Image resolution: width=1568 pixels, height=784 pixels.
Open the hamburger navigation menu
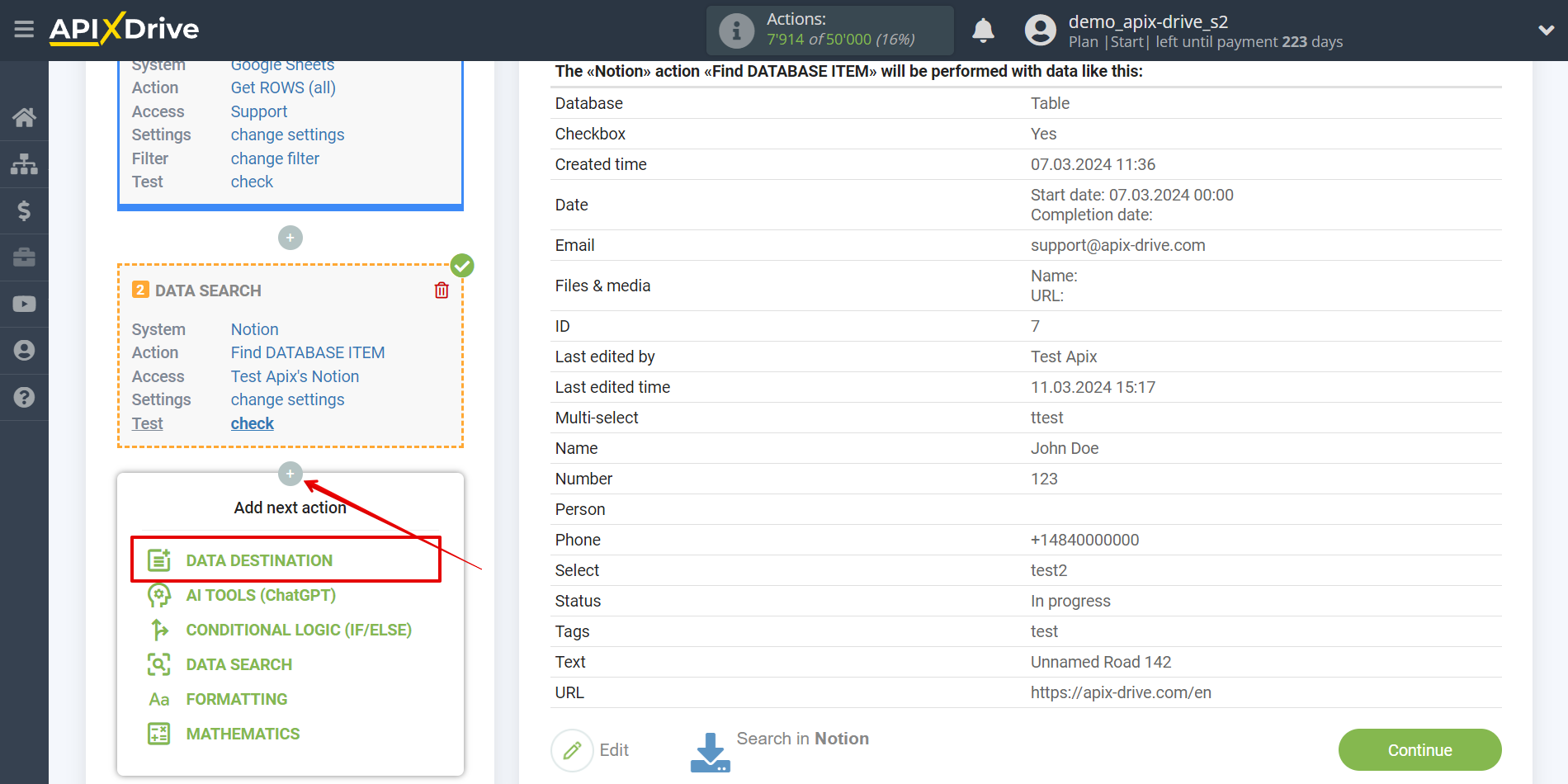point(24,30)
